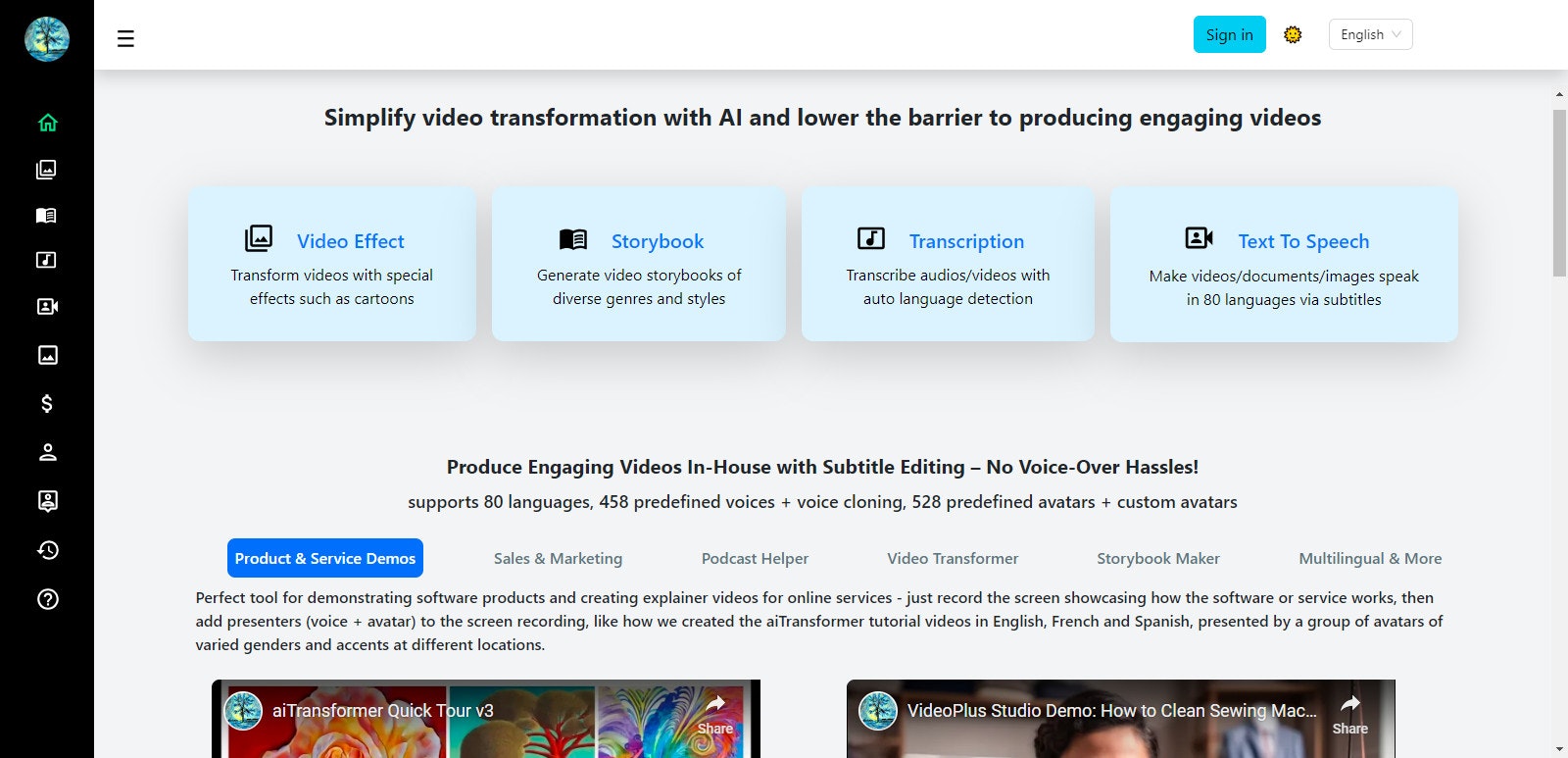Toggle the hamburger menu button
This screenshot has height=758, width=1568.
tap(125, 39)
